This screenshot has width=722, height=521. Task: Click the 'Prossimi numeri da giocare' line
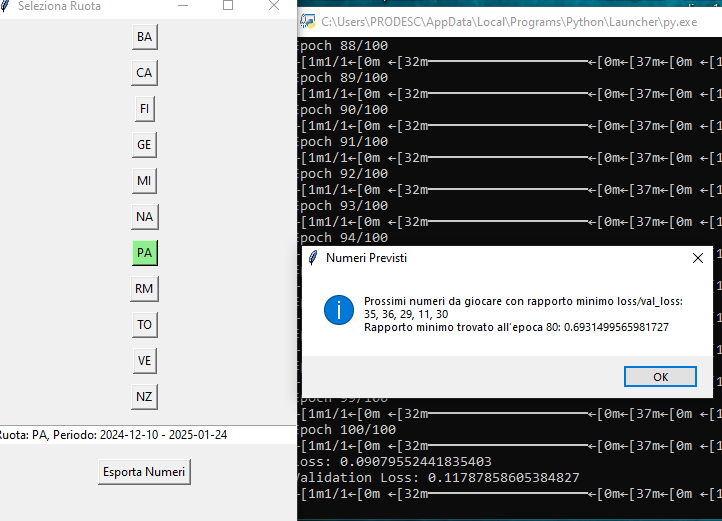pyautogui.click(x=523, y=301)
